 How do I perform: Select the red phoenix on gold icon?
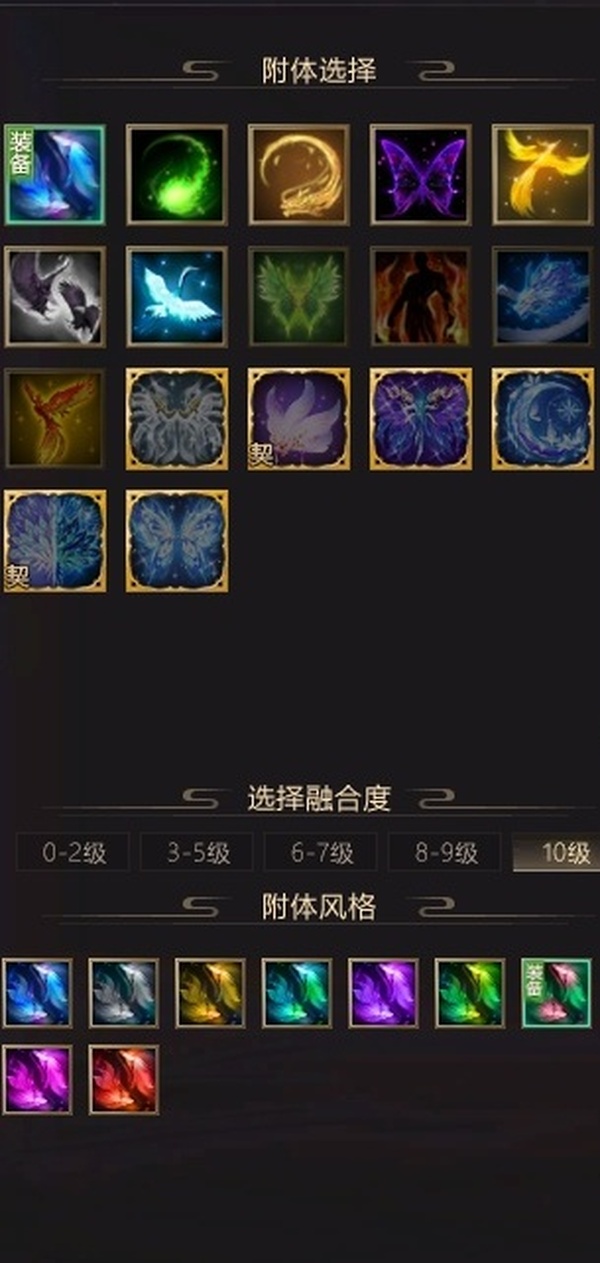(55, 419)
